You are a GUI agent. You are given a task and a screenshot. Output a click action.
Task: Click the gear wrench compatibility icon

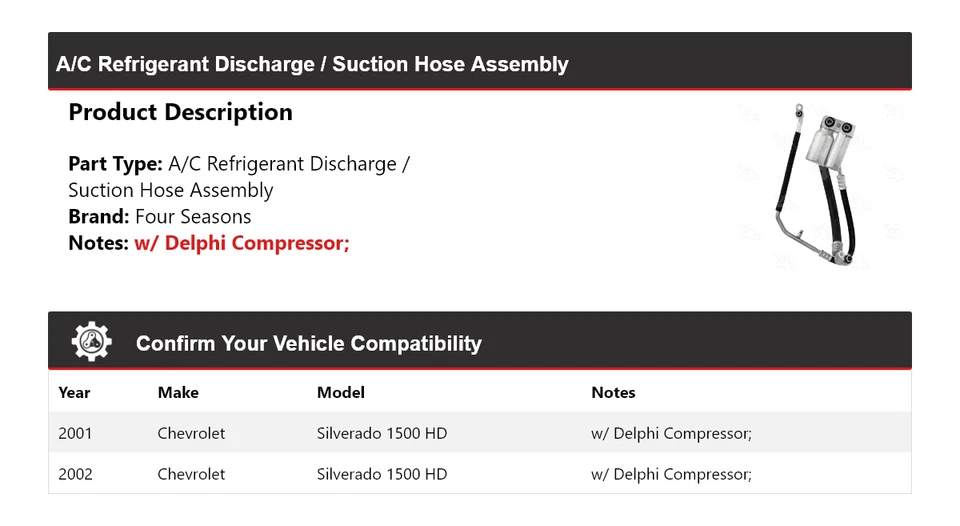(x=91, y=342)
